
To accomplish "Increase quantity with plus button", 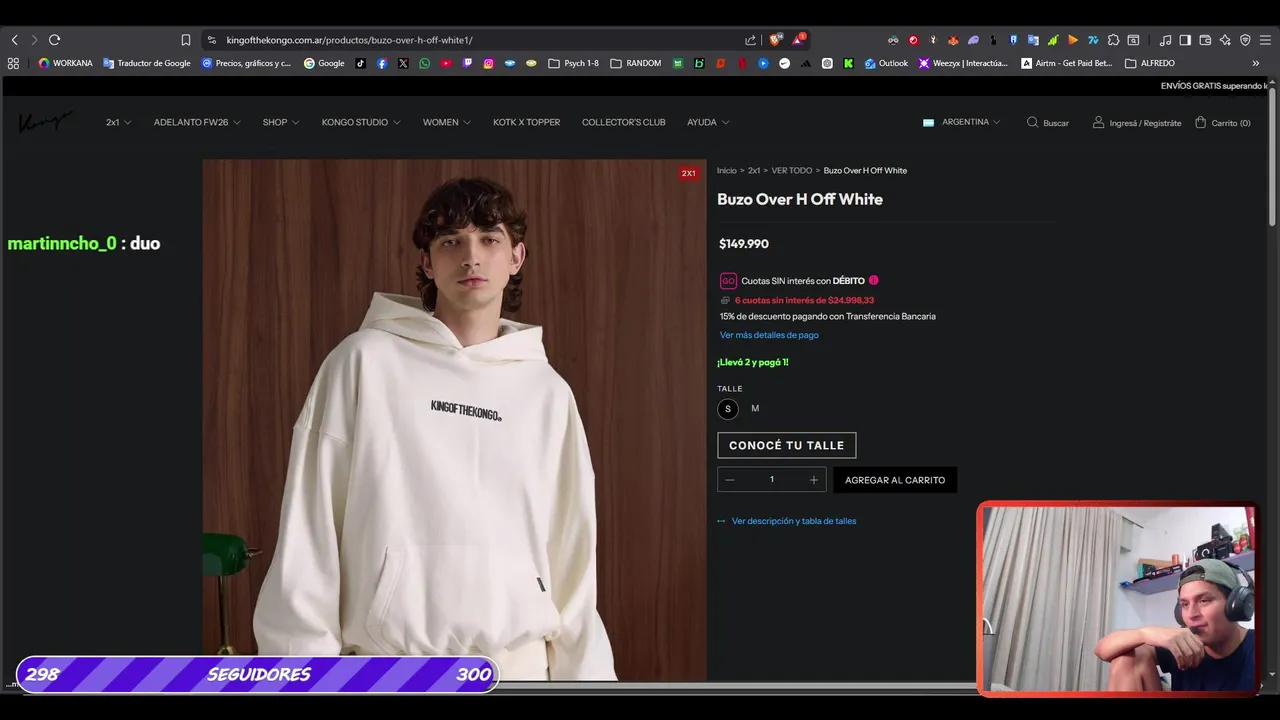I will click(x=813, y=480).
